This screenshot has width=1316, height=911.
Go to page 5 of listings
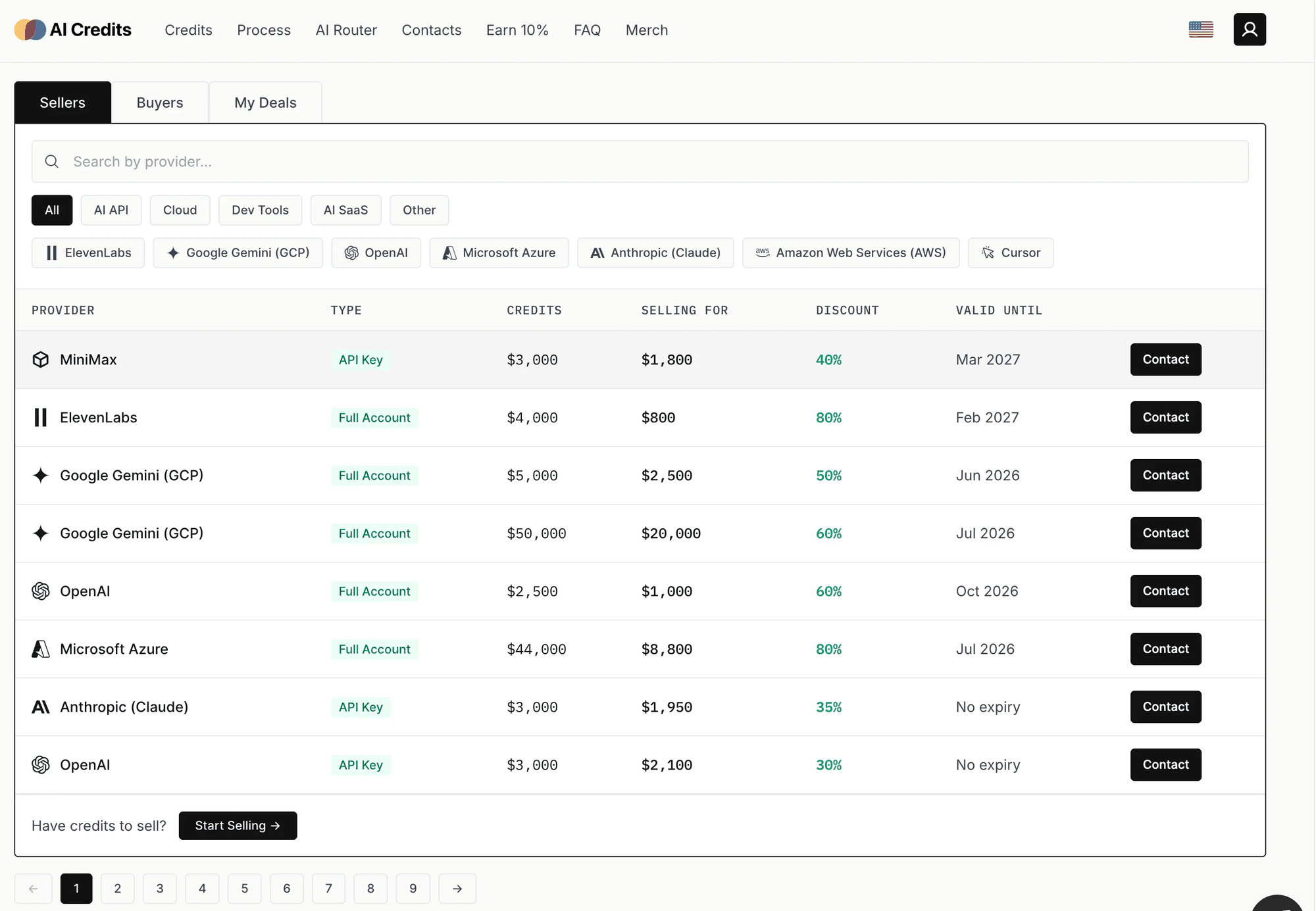click(x=245, y=889)
